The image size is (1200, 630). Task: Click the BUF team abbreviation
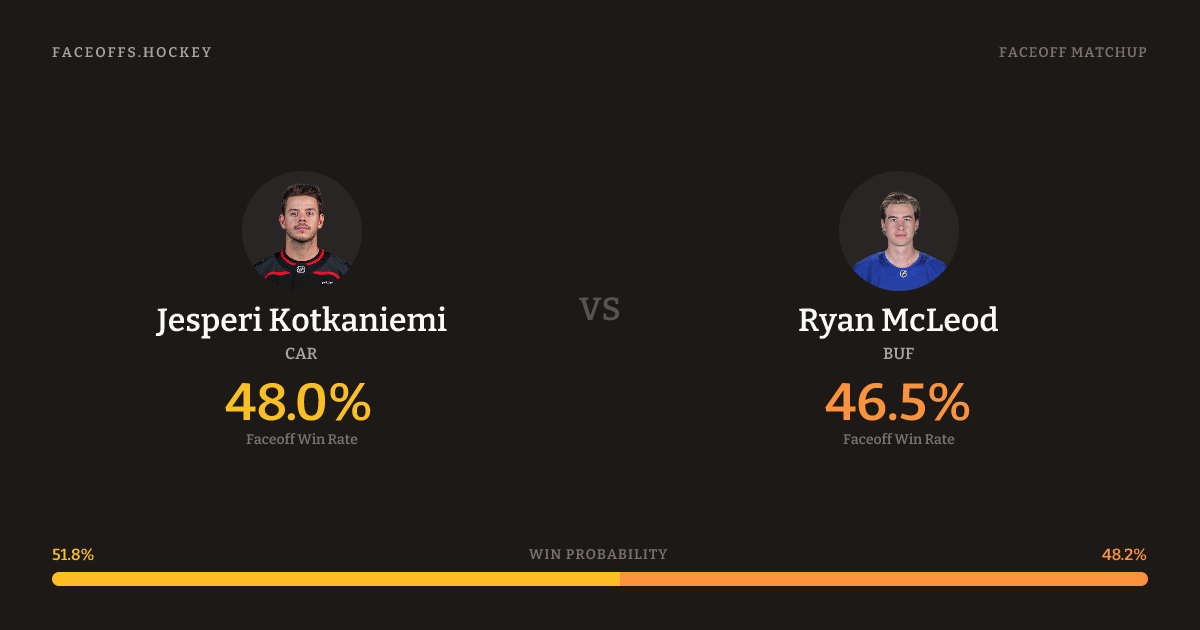coord(898,353)
